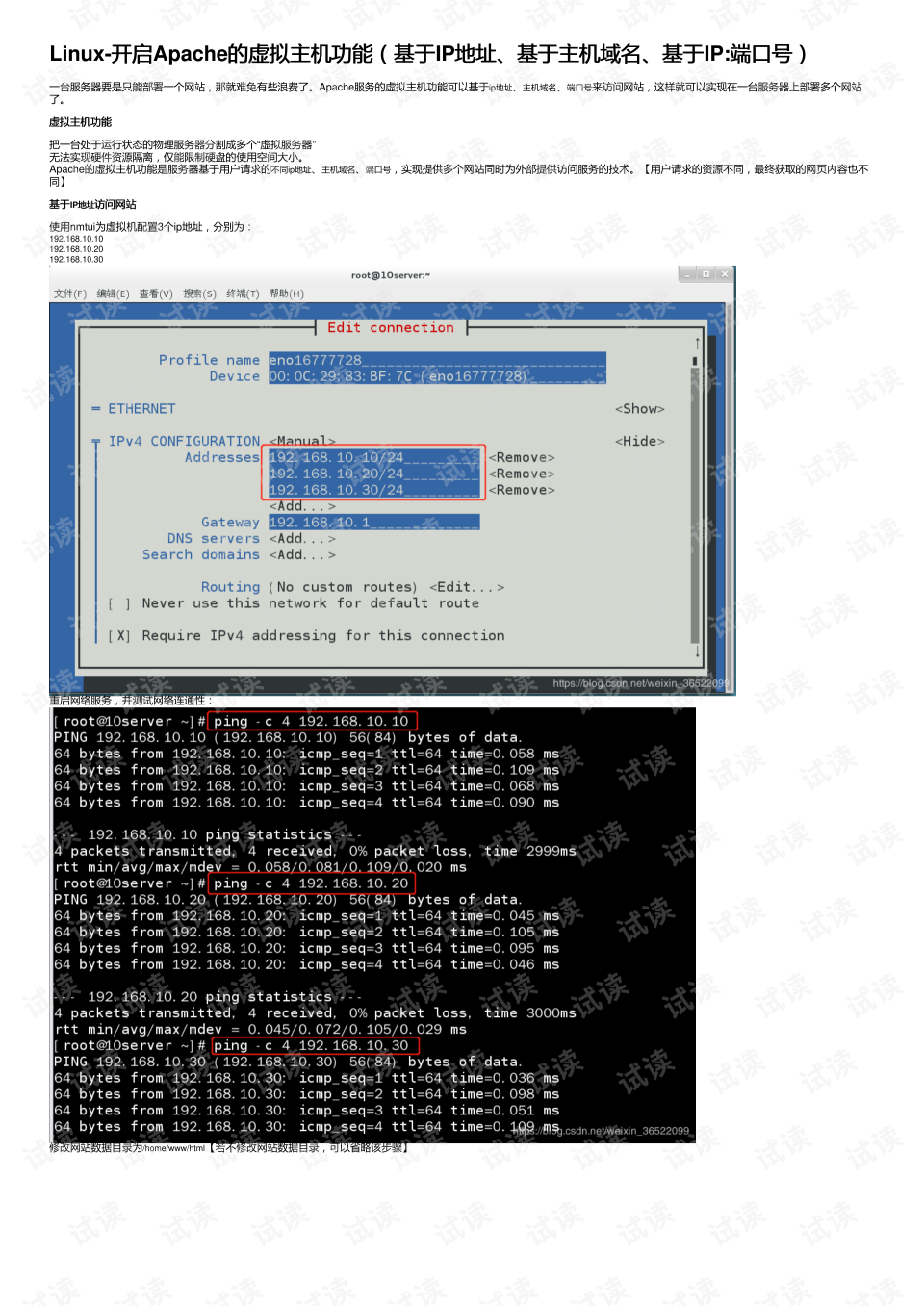Add a DNS server entry
This screenshot has width=924, height=1306.
[302, 539]
